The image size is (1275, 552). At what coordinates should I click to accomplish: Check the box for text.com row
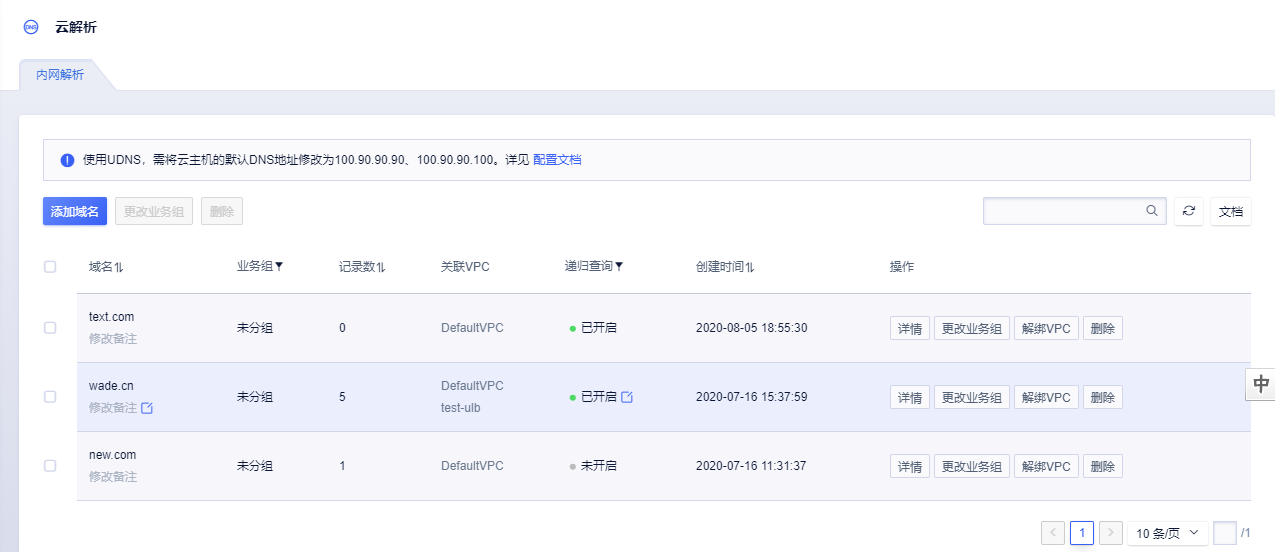tap(50, 328)
